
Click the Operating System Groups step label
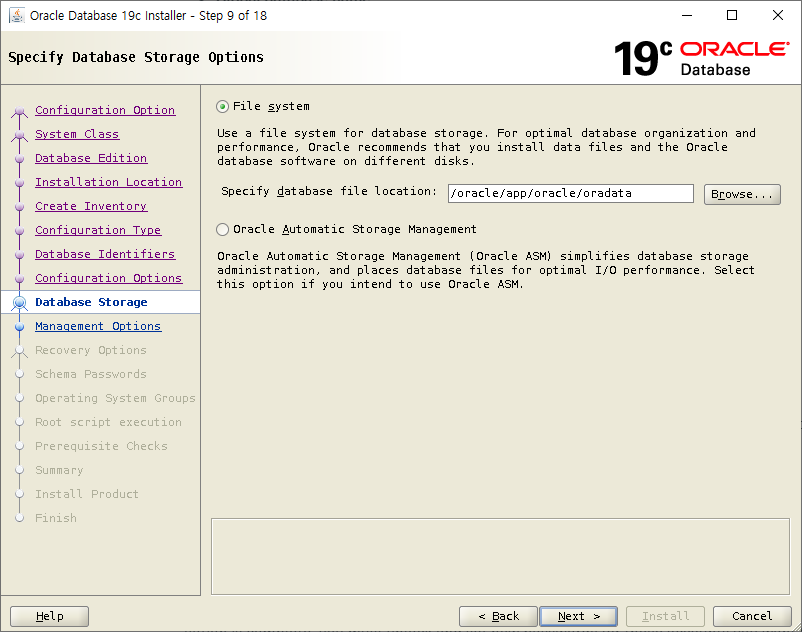(x=115, y=398)
